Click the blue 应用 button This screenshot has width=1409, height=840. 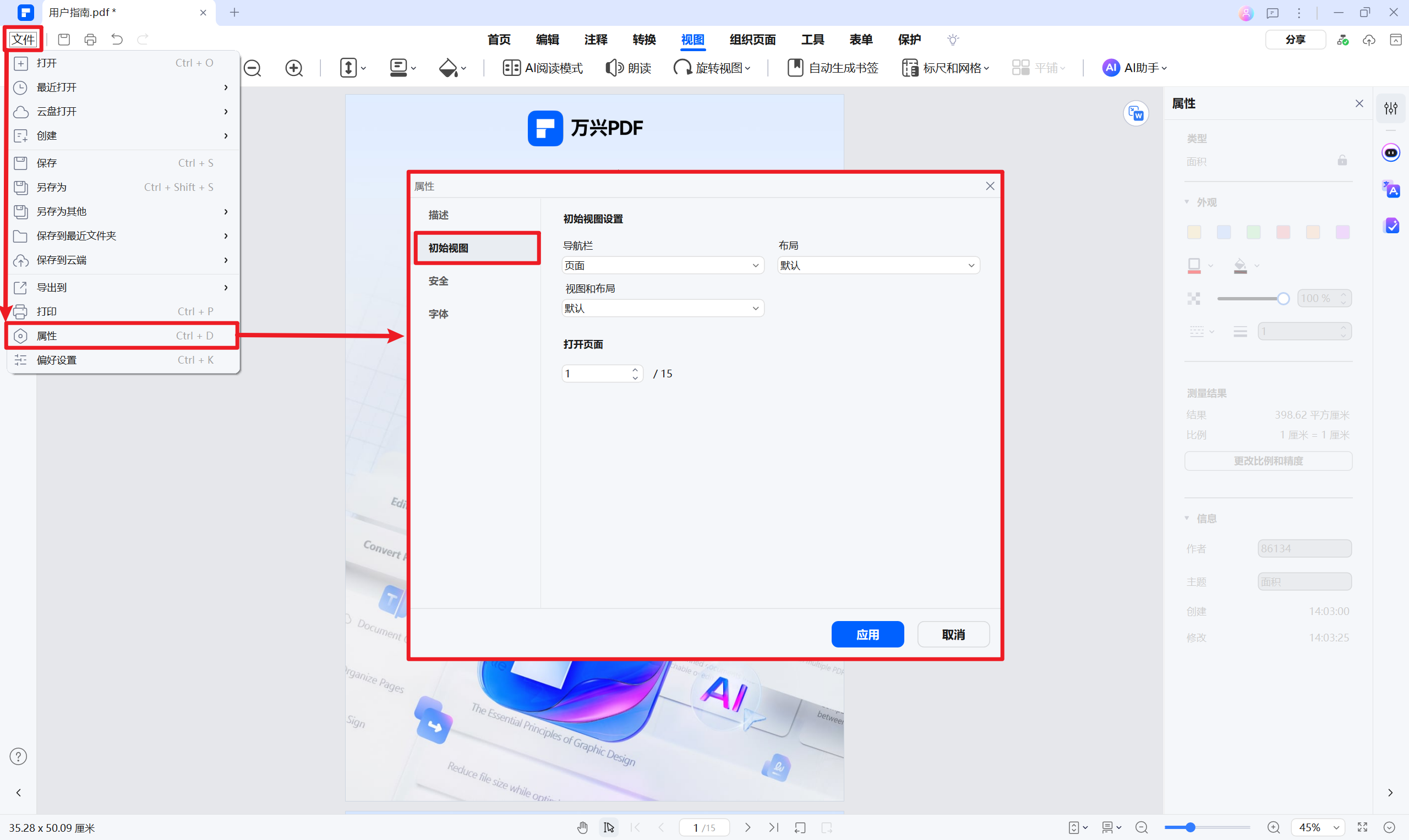pyautogui.click(x=867, y=634)
